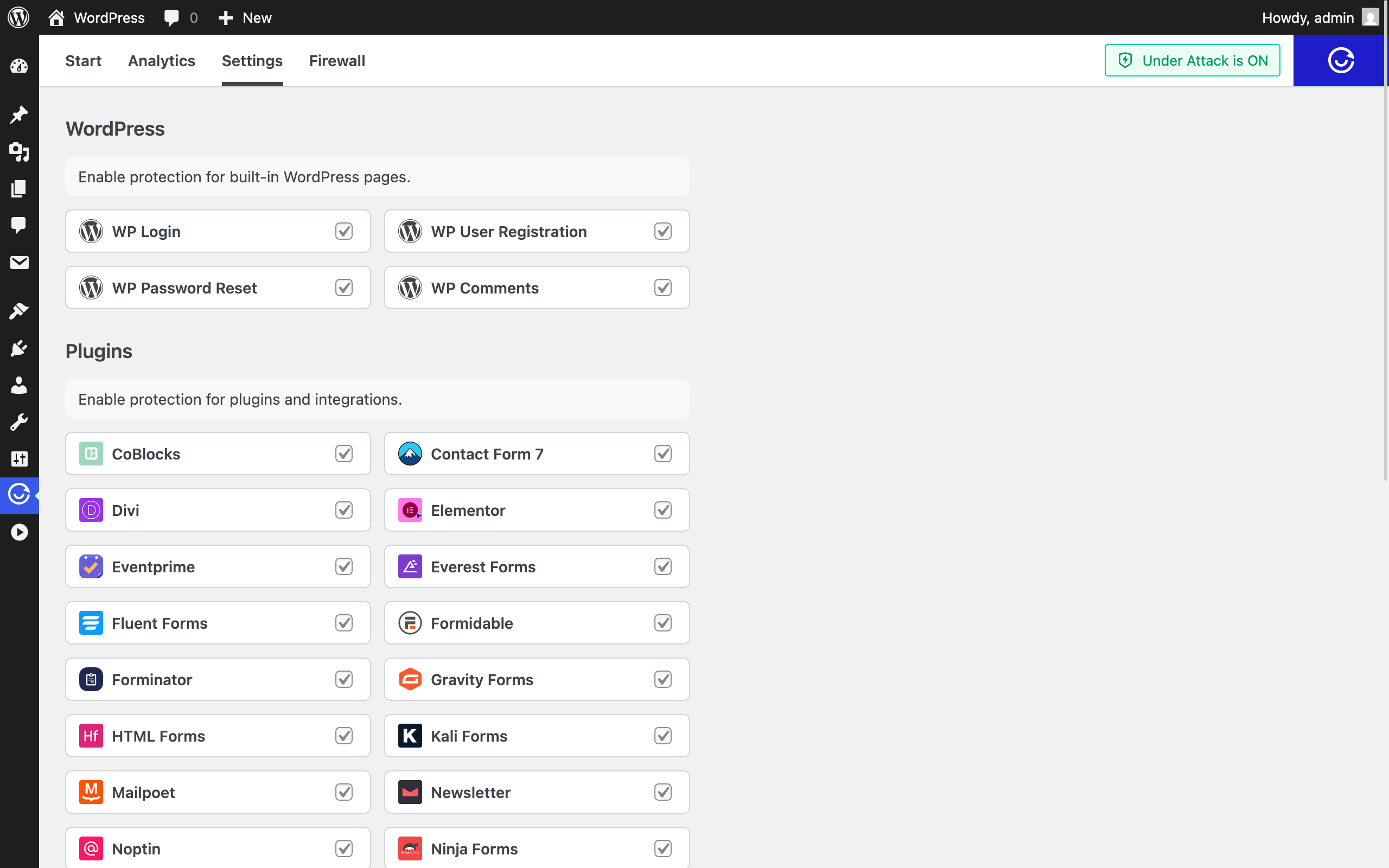
Task: Open Appearance paintbrush sidebar icon
Action: 19,311
